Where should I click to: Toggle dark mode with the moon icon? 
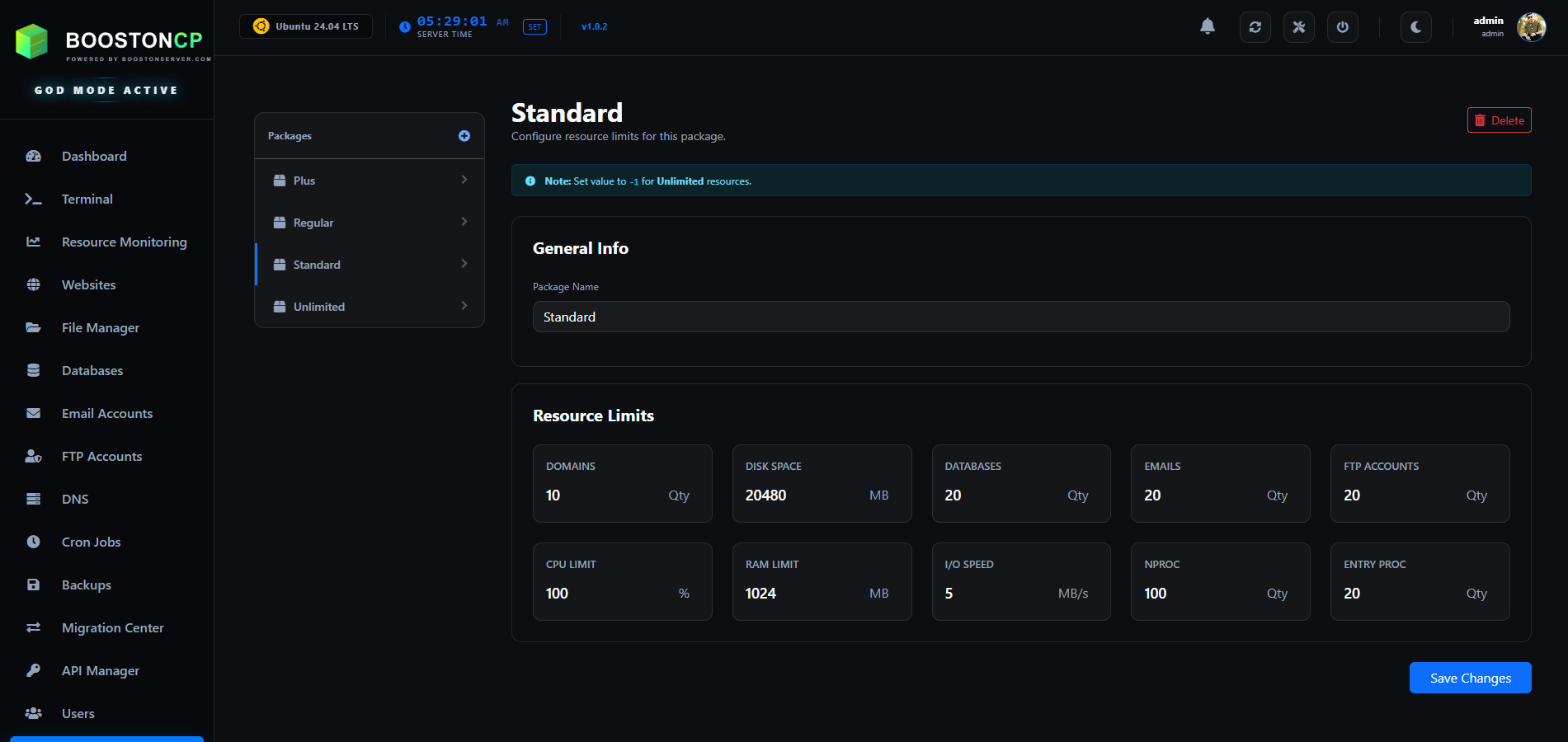pyautogui.click(x=1415, y=26)
